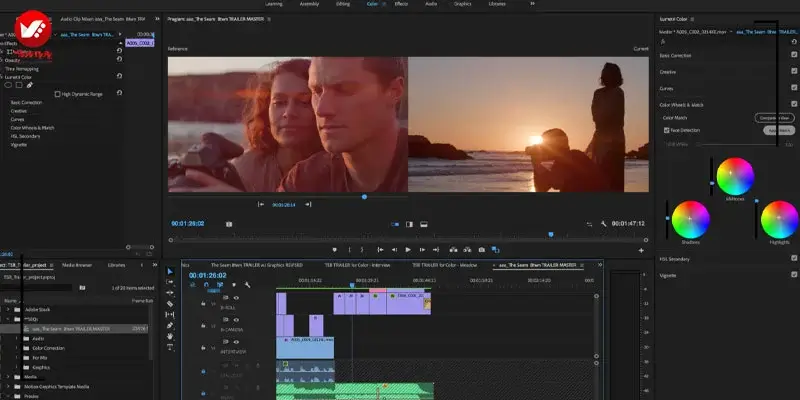
Task: Step forward one frame
Action: [422, 249]
